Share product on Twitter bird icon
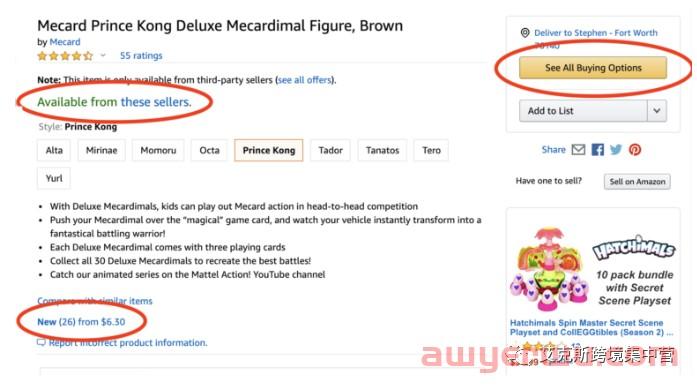 616,149
